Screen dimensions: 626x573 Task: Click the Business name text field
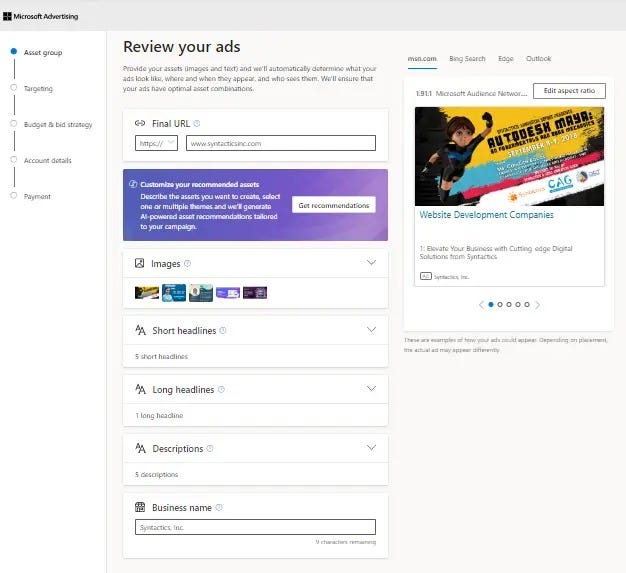click(x=255, y=527)
